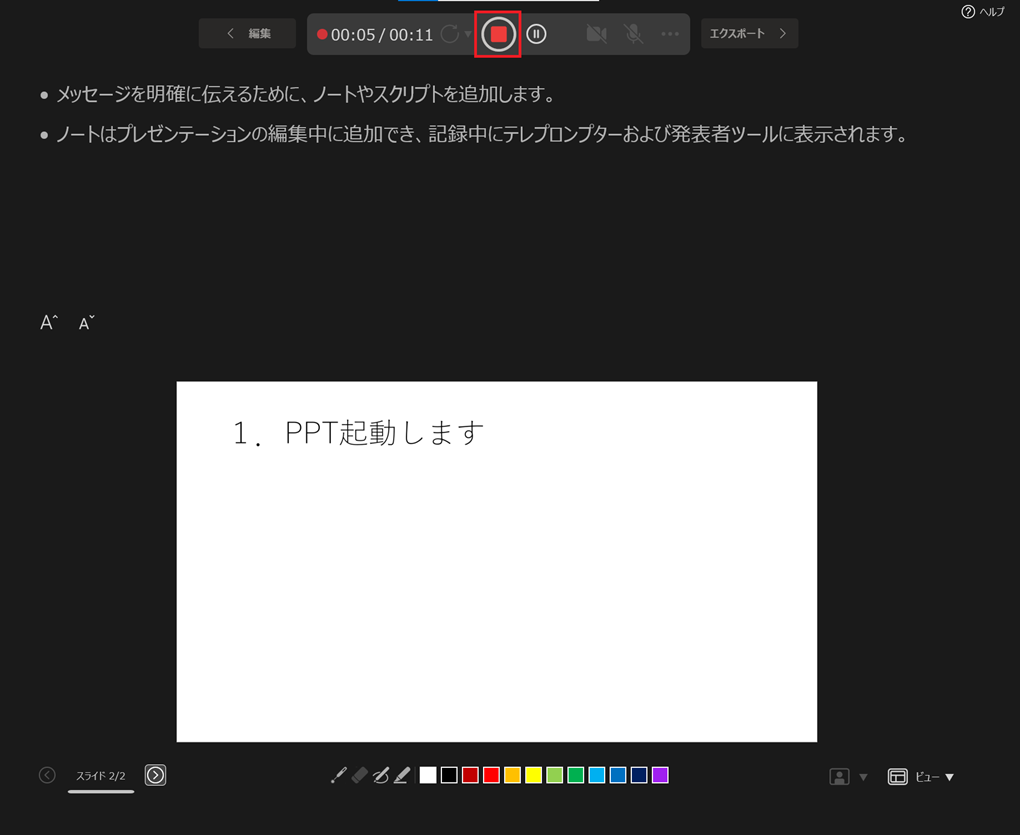Open the ビュー (View) dropdown
The image size is (1020, 835).
[x=921, y=777]
